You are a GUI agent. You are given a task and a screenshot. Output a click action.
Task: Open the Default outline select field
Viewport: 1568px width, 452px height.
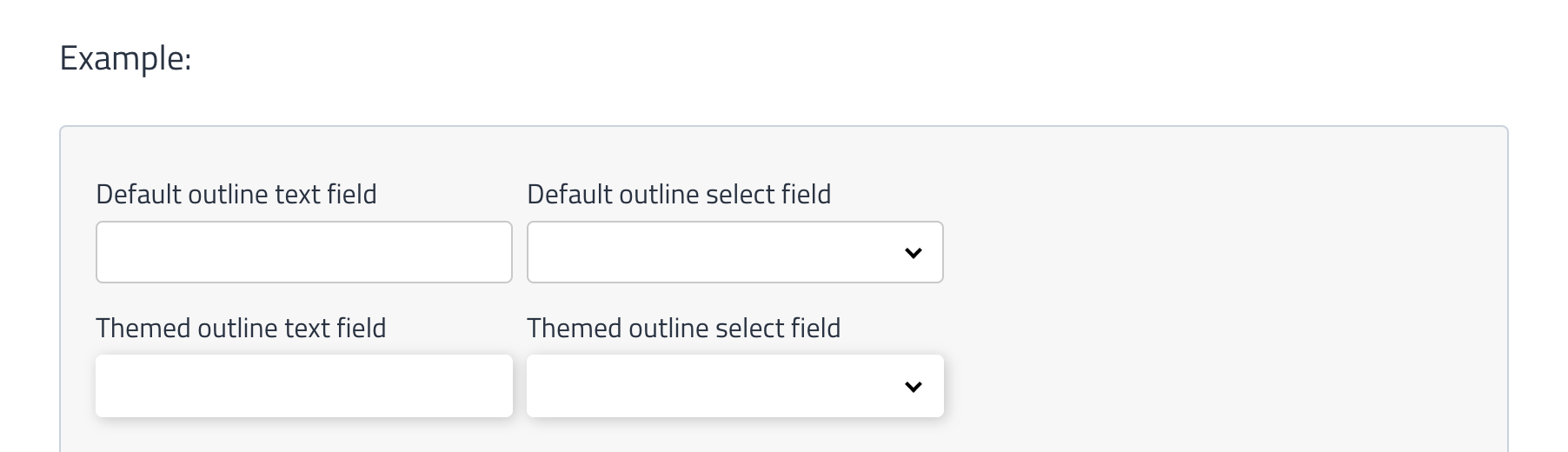pyautogui.click(x=734, y=252)
